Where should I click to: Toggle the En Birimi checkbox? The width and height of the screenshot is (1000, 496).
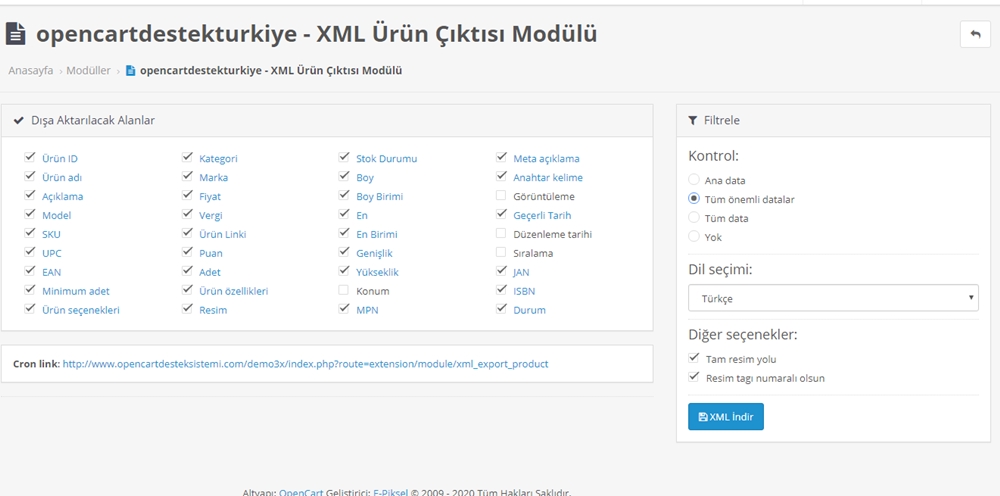pos(344,233)
